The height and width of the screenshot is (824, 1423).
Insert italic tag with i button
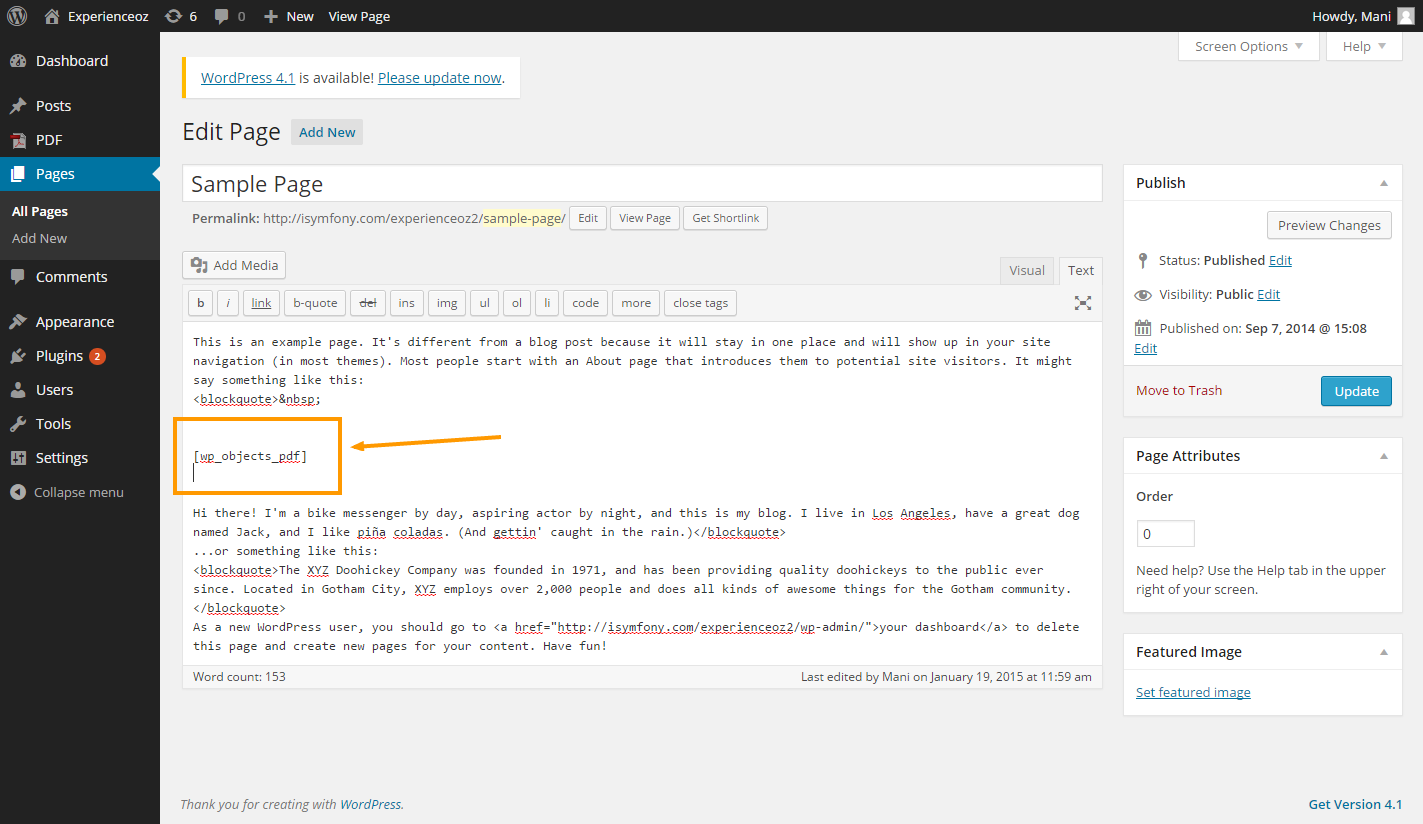(x=228, y=303)
